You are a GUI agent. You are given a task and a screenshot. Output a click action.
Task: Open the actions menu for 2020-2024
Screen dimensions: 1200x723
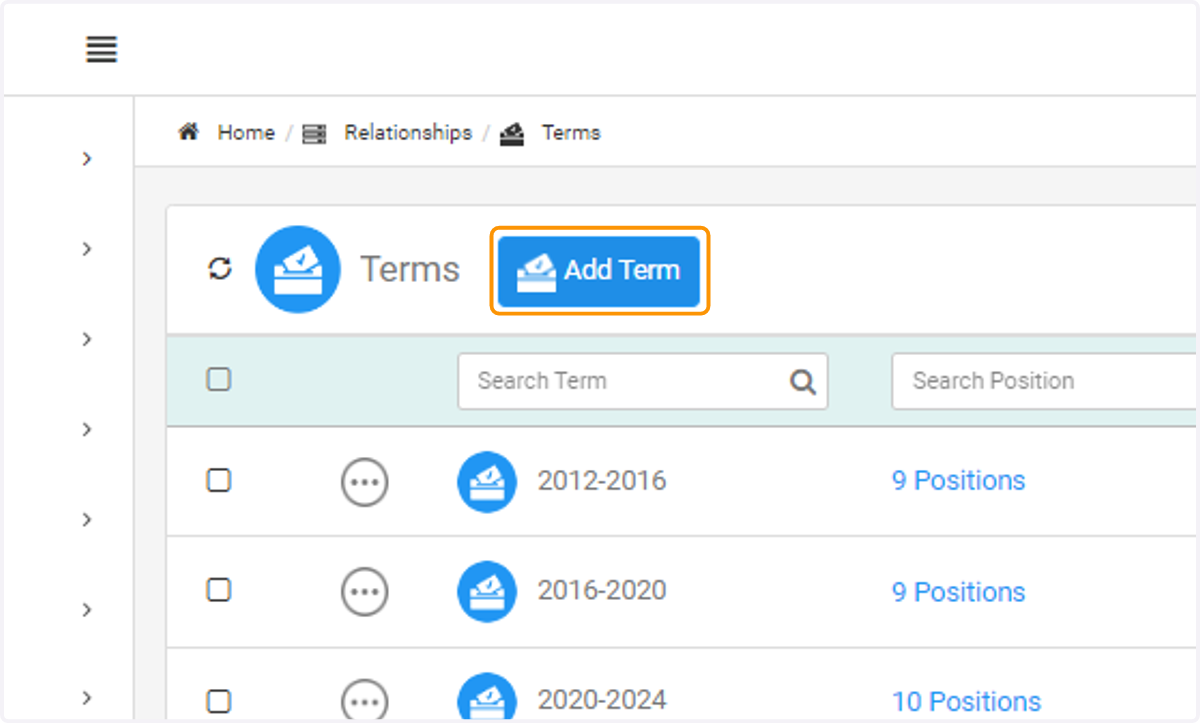pos(365,700)
